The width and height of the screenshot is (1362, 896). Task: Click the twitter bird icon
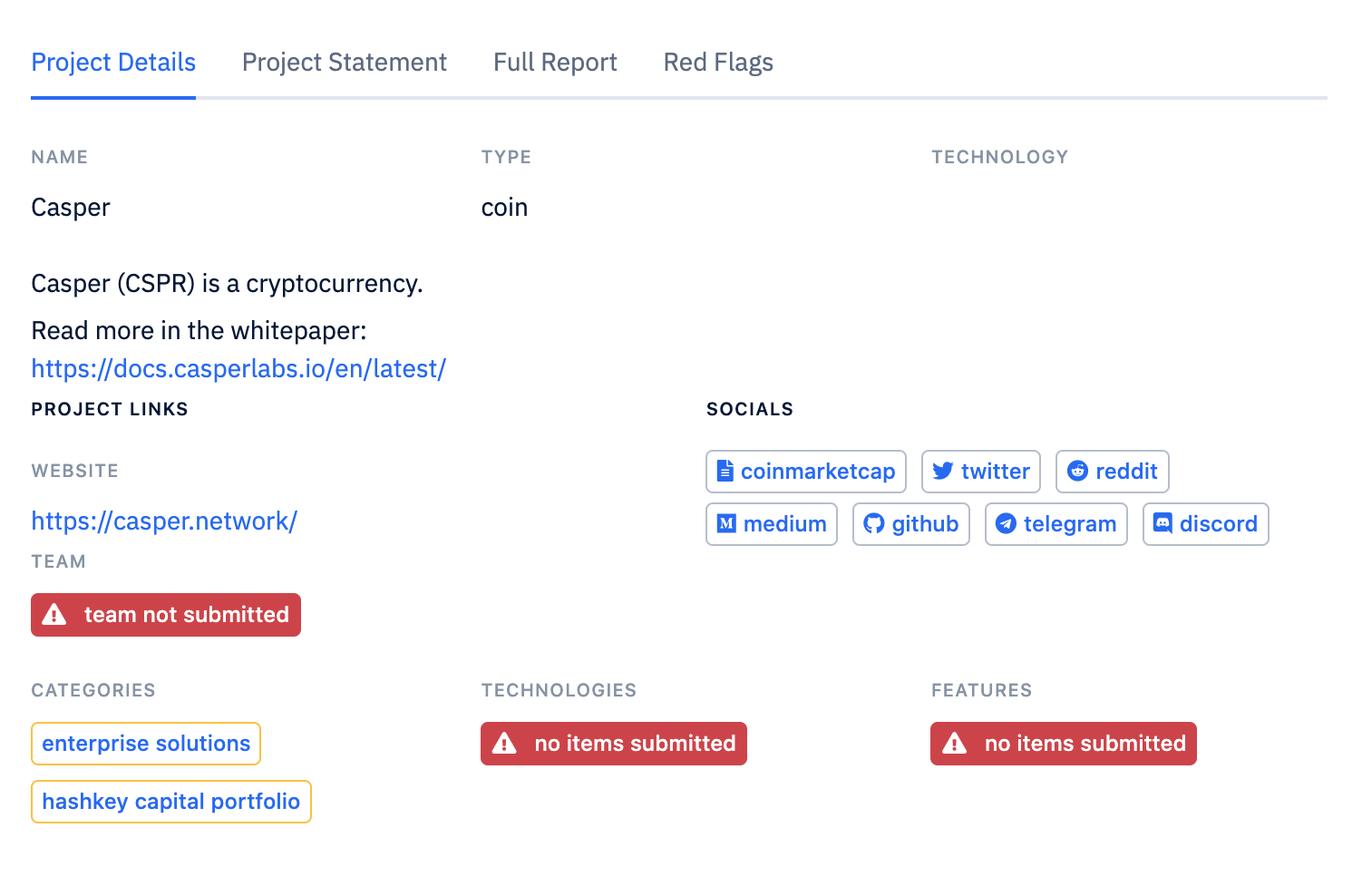[943, 471]
